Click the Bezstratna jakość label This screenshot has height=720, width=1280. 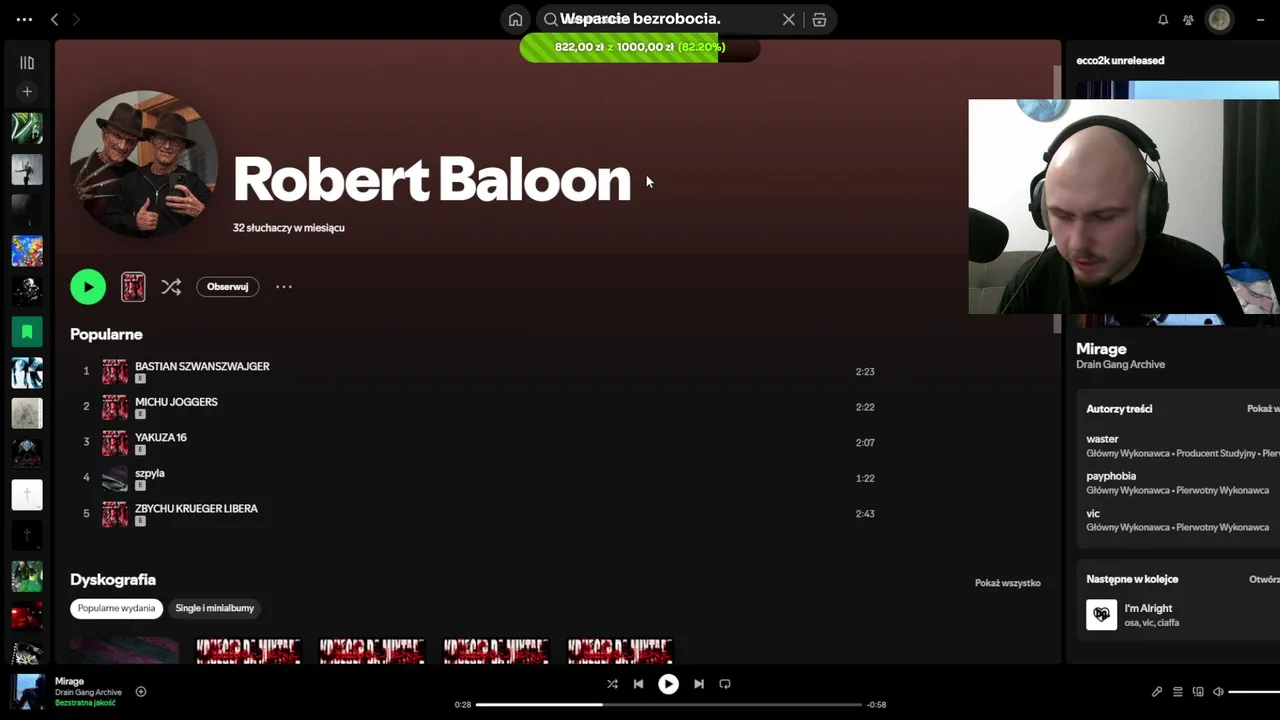click(x=85, y=703)
